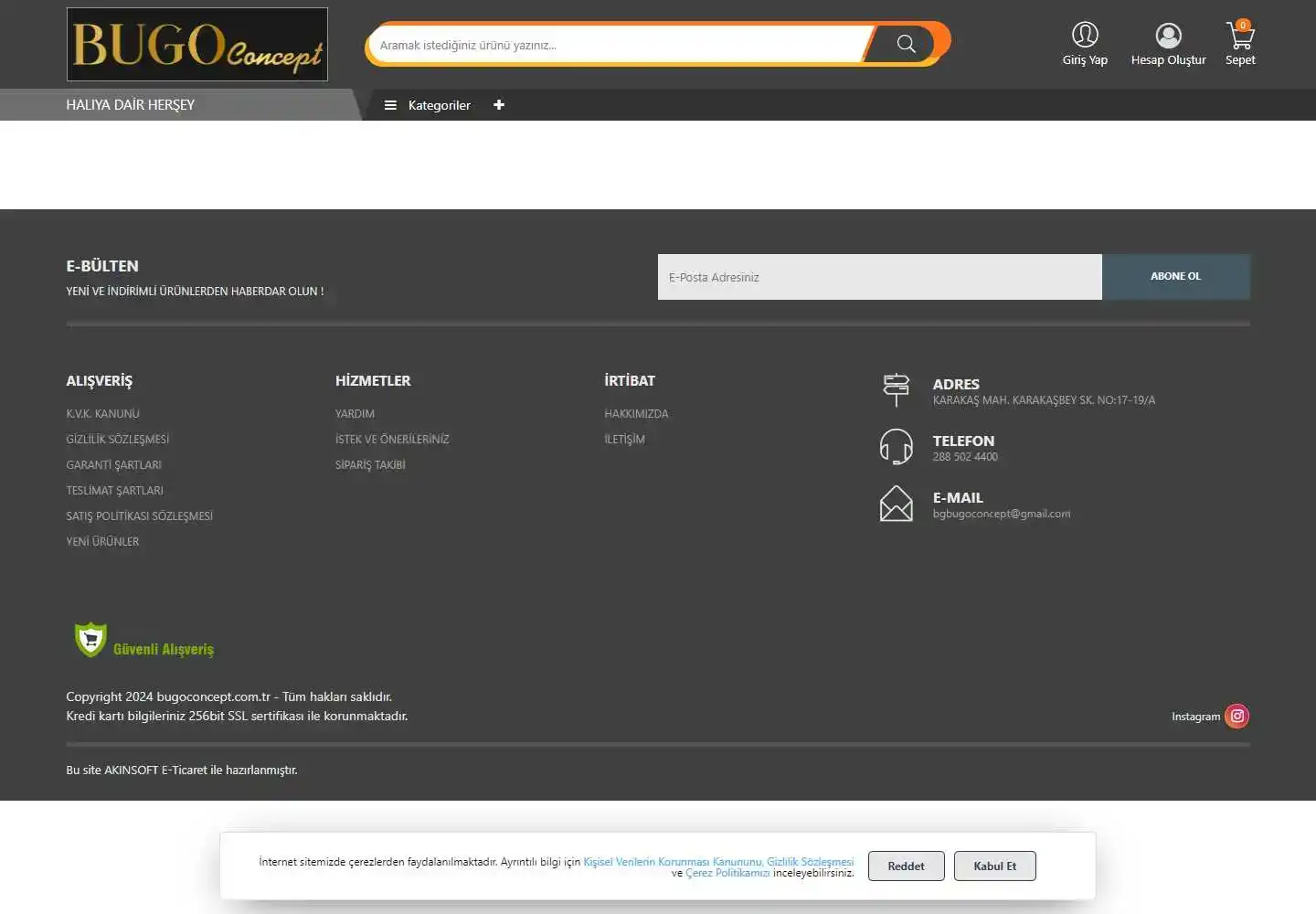Click the Reddet cookie button

(x=906, y=866)
